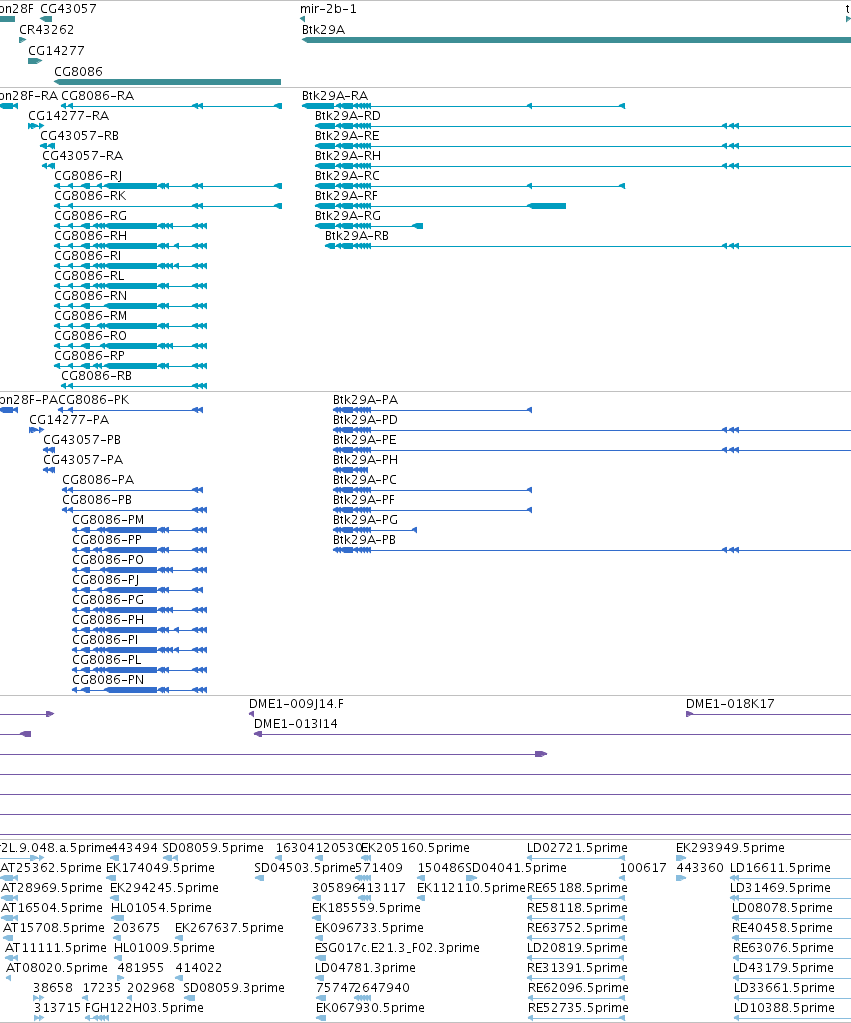Click protein CG8086-PK

93,400
